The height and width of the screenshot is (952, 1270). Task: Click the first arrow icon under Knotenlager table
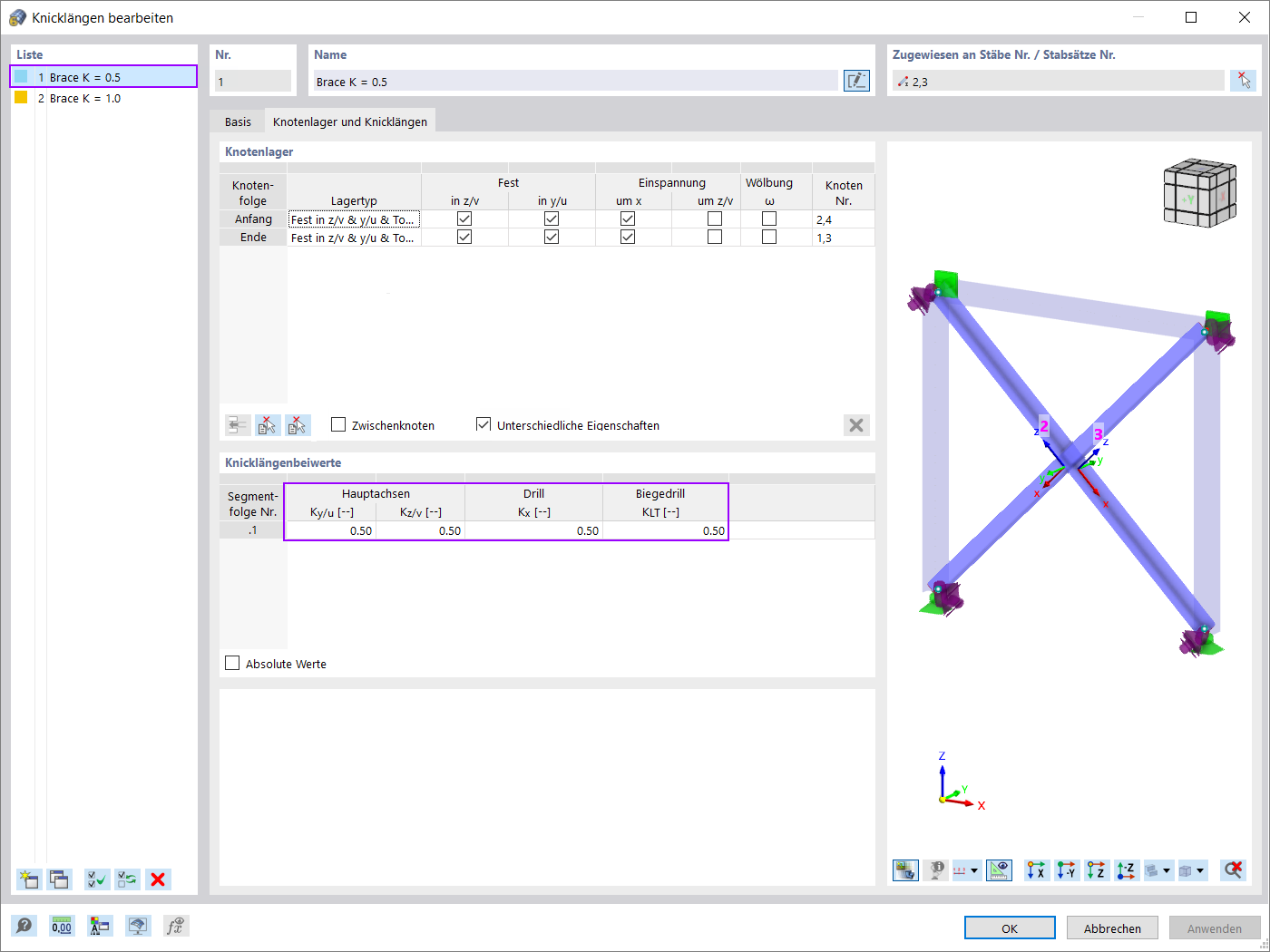238,425
